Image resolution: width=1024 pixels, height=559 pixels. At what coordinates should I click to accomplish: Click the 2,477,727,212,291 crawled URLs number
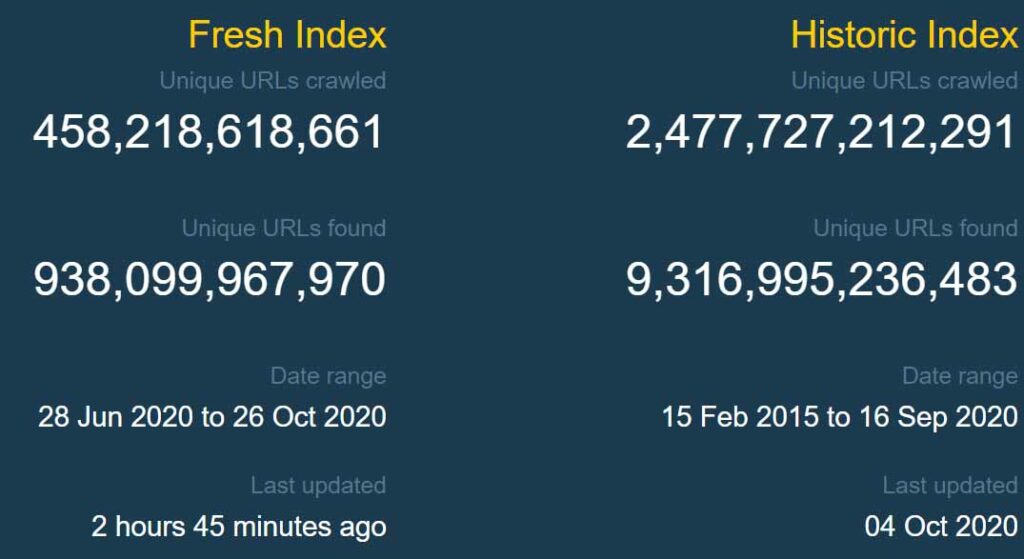click(x=821, y=133)
